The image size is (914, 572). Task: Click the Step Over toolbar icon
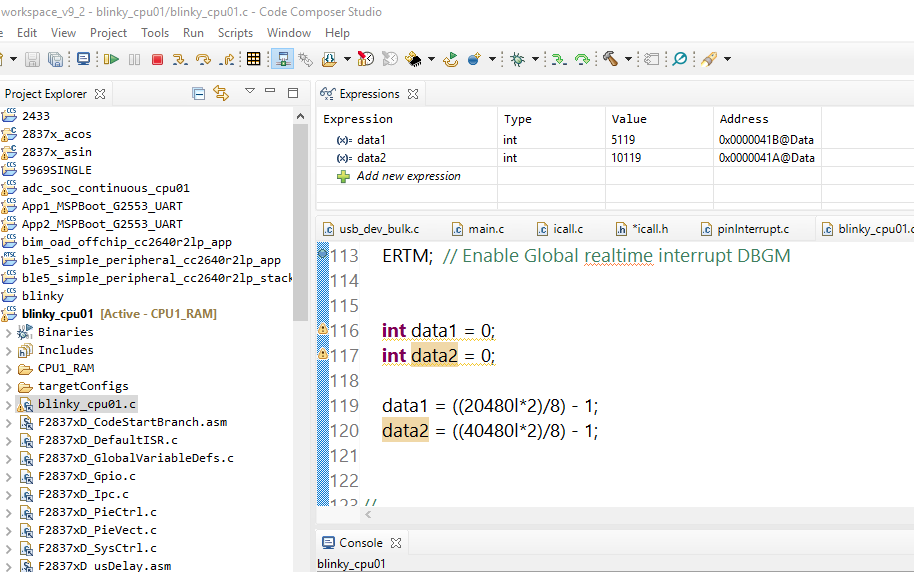204,59
